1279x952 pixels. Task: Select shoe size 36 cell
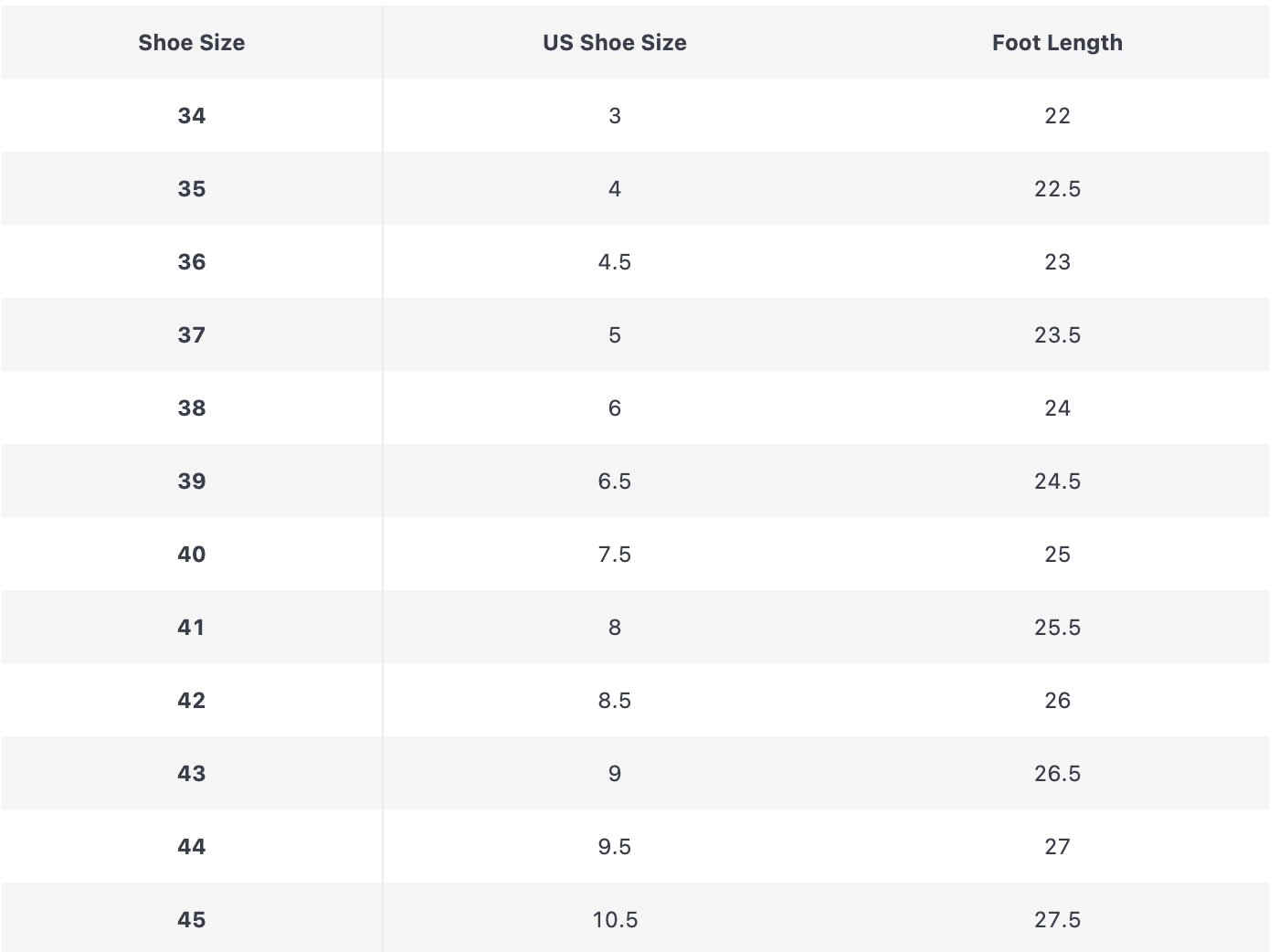[x=191, y=262]
